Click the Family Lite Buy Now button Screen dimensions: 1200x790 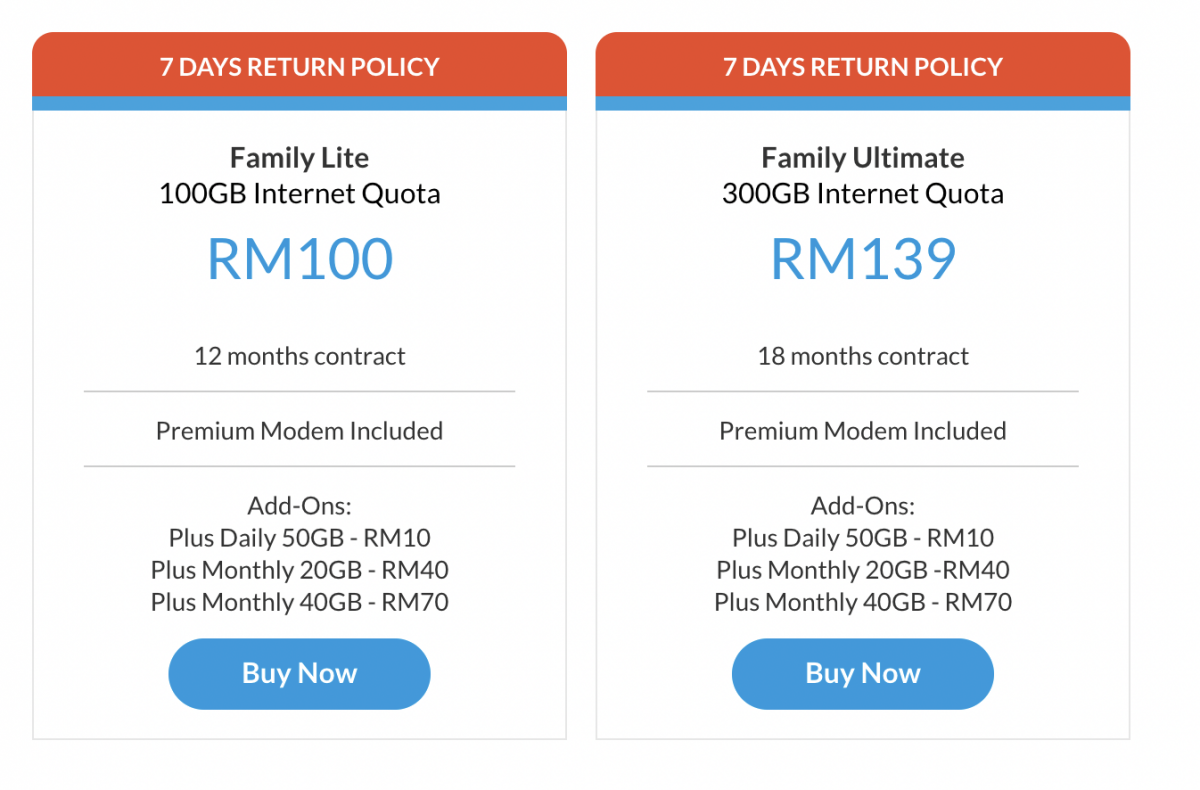298,673
